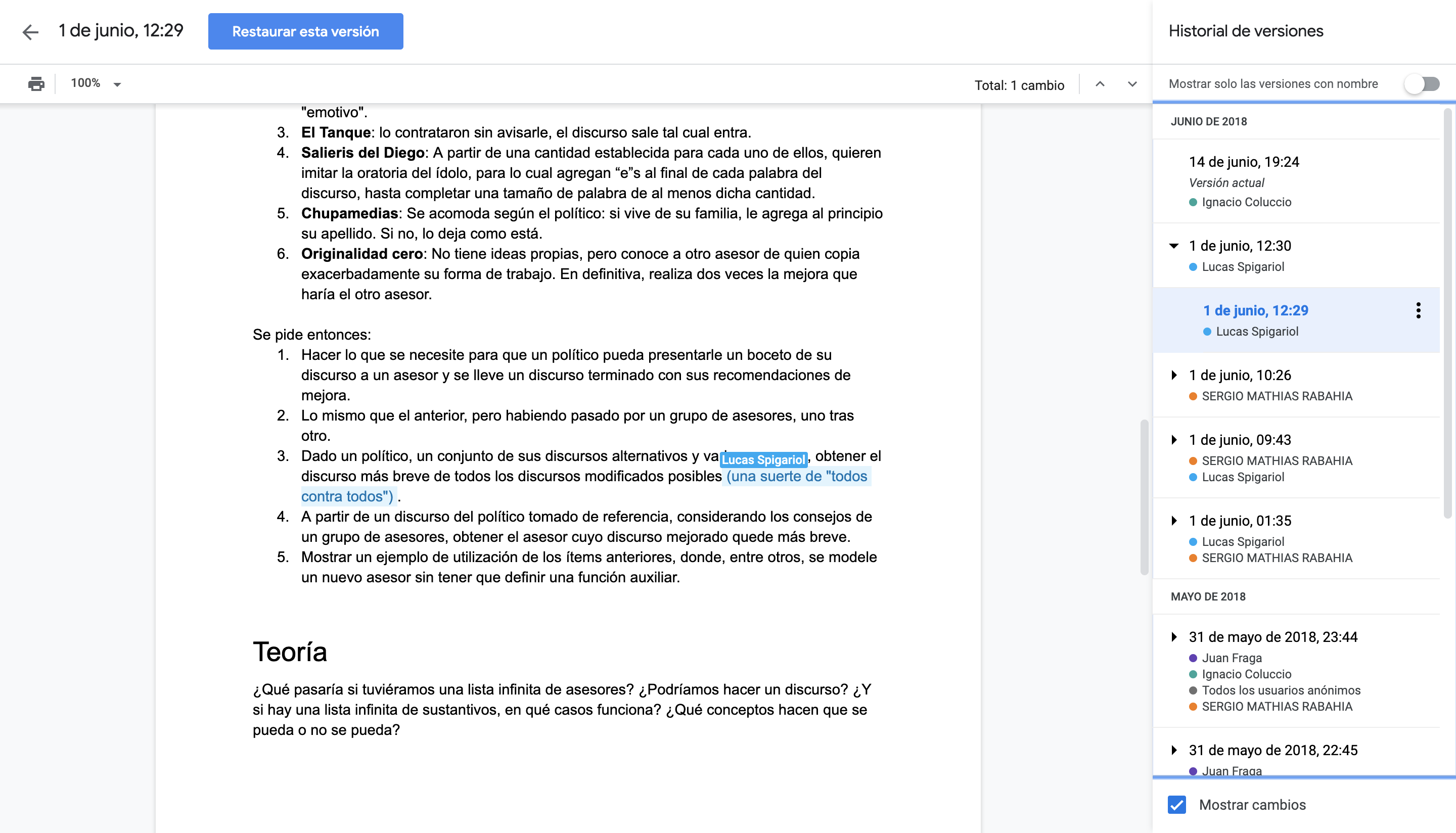Expand 31 de mayo 22:45 version

pyautogui.click(x=1174, y=750)
